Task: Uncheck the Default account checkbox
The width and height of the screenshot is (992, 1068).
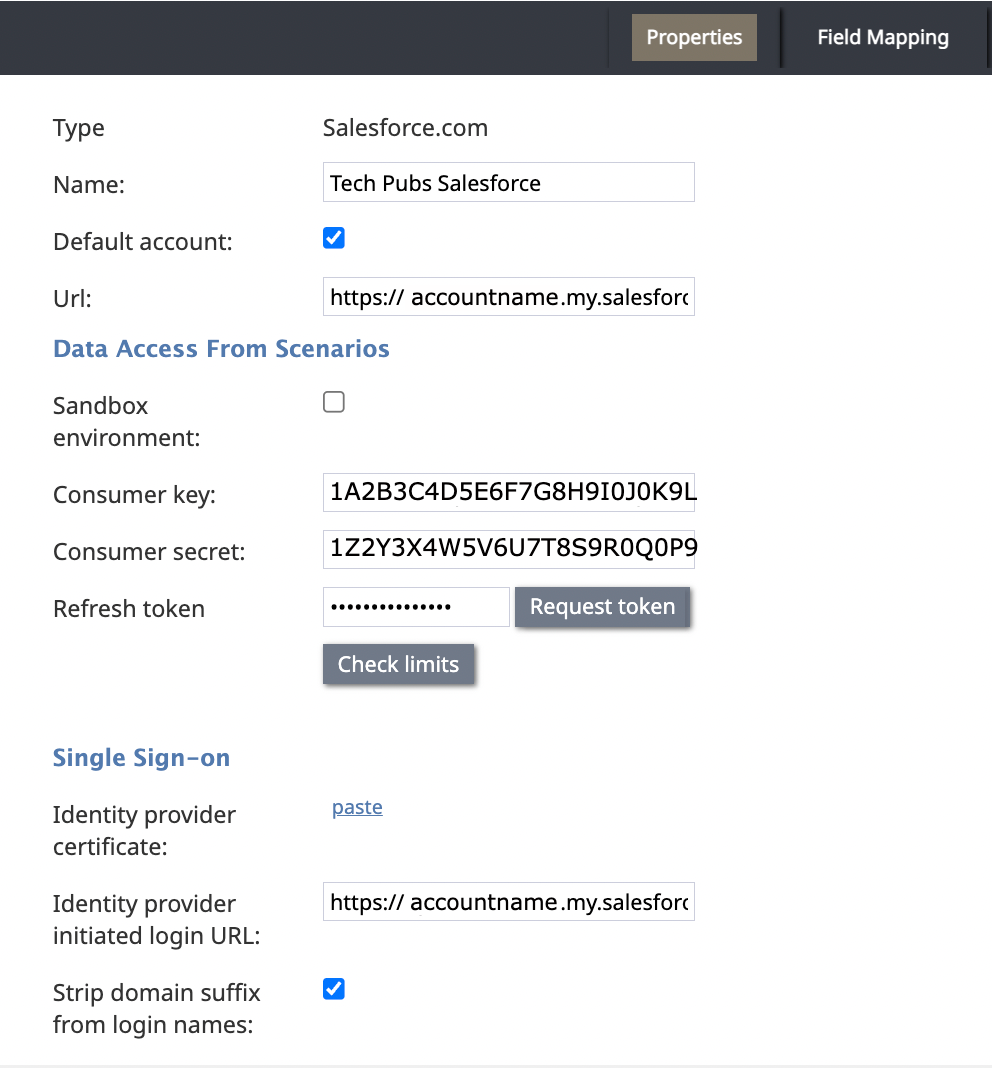Action: pos(334,238)
